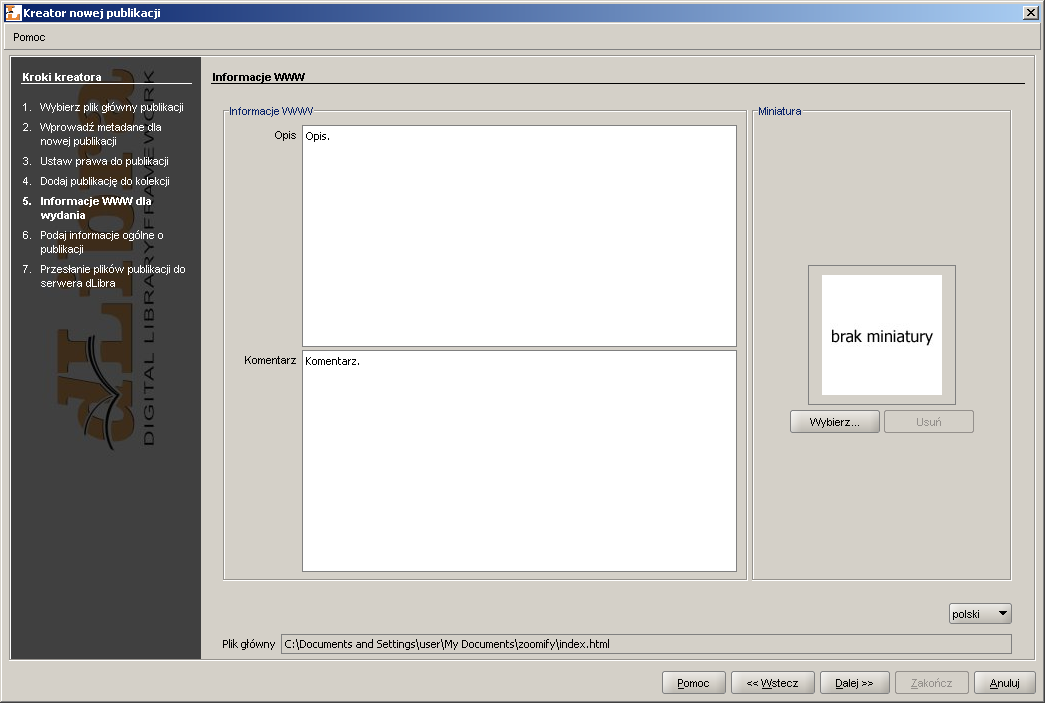The width and height of the screenshot is (1045, 703).
Task: Click the disabled Usuń button
Action: [x=928, y=422]
